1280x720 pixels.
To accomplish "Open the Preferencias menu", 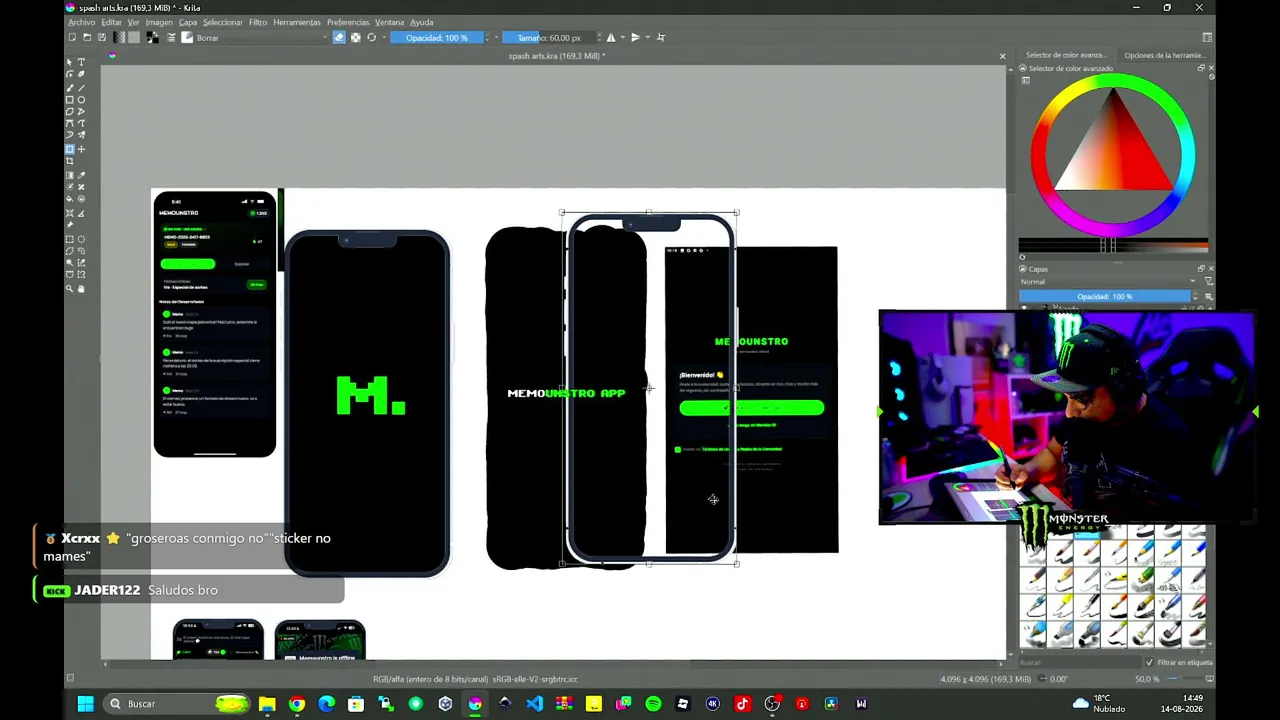I will (x=348, y=22).
